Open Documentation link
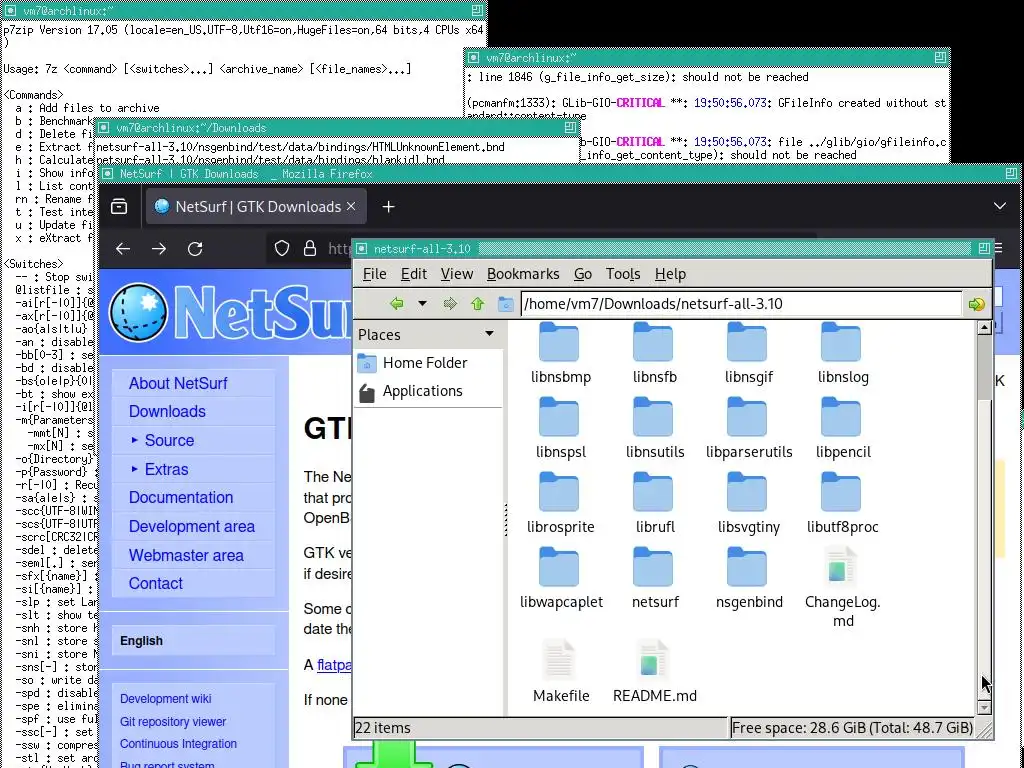The width and height of the screenshot is (1024, 768). pos(181,498)
